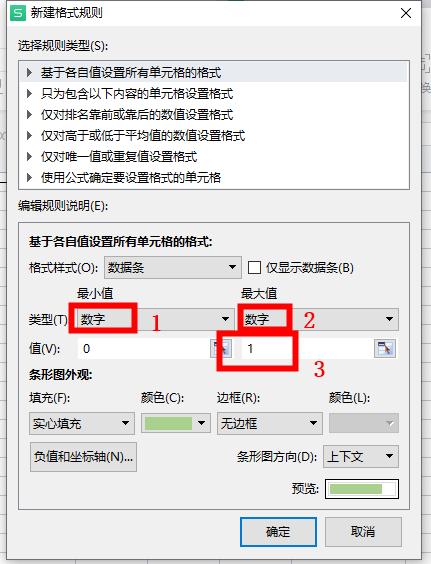Click the WPS spreadsheet logo icon

tap(18, 13)
